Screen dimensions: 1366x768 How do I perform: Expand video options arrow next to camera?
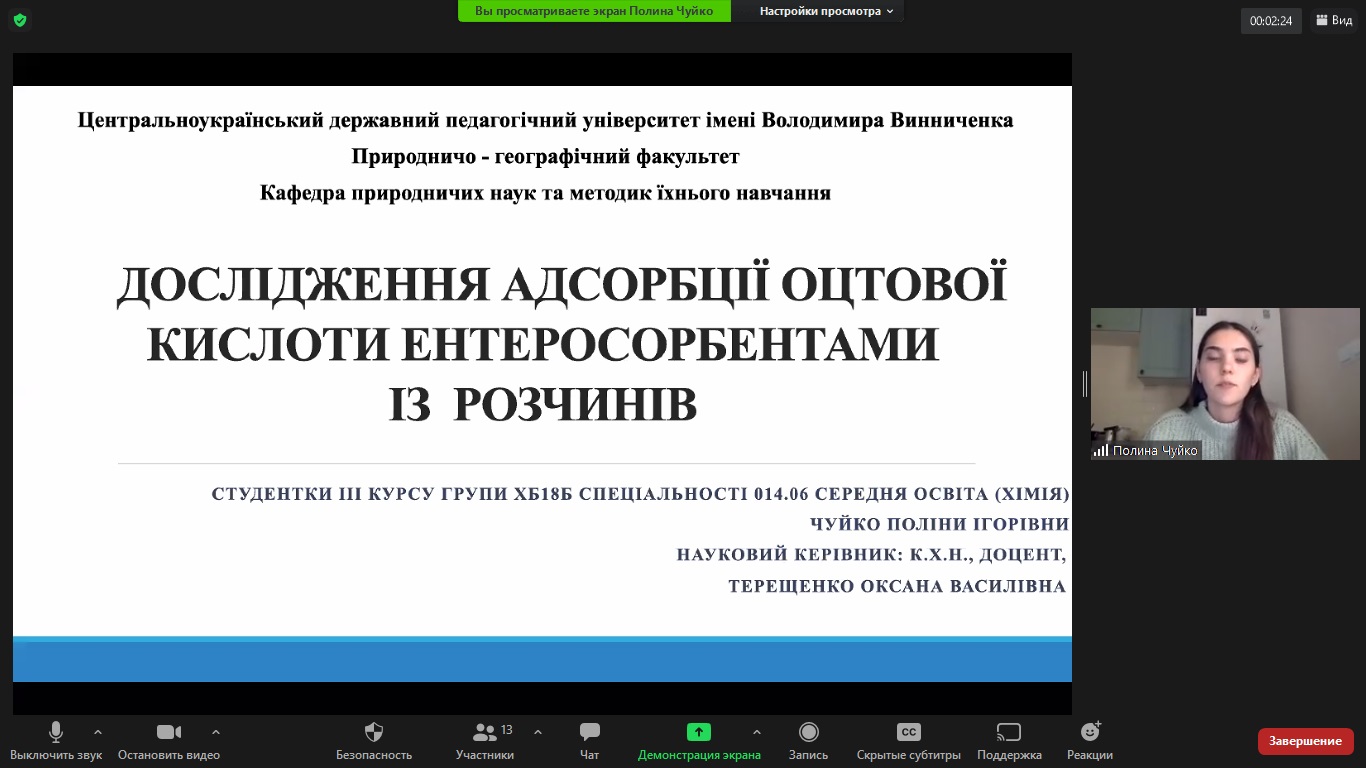(216, 732)
